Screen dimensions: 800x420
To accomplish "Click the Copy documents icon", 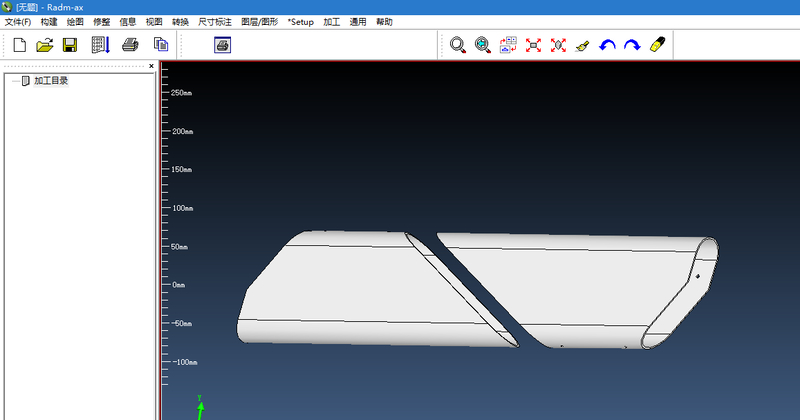I will click(160, 45).
